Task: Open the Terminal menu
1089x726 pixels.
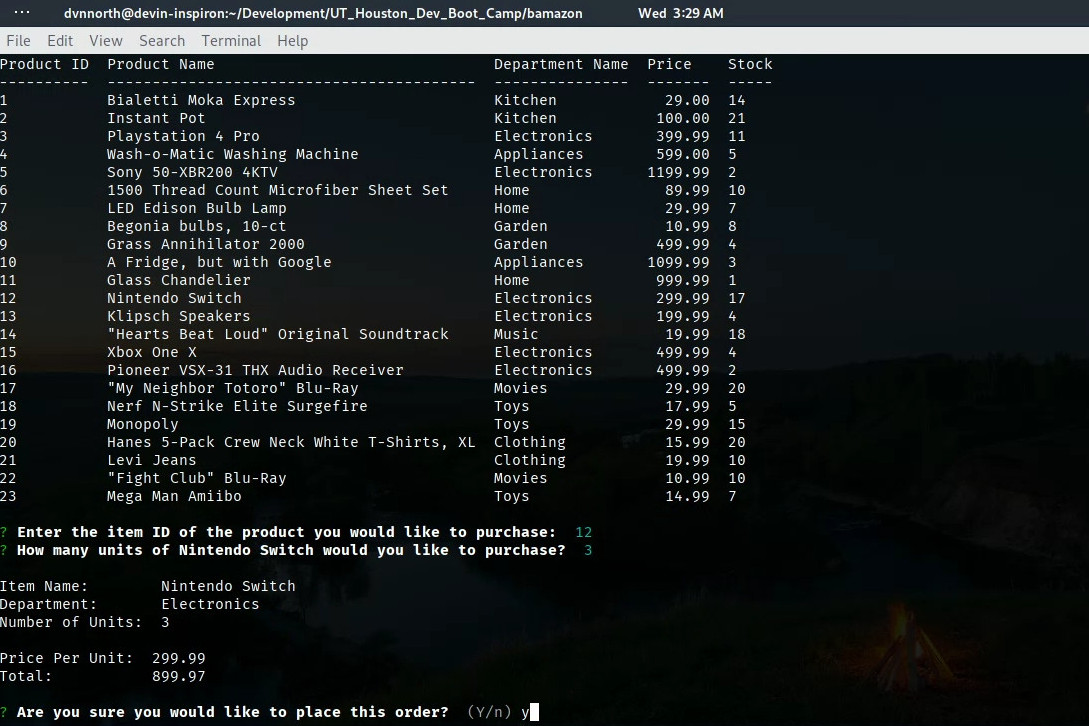Action: (x=231, y=41)
